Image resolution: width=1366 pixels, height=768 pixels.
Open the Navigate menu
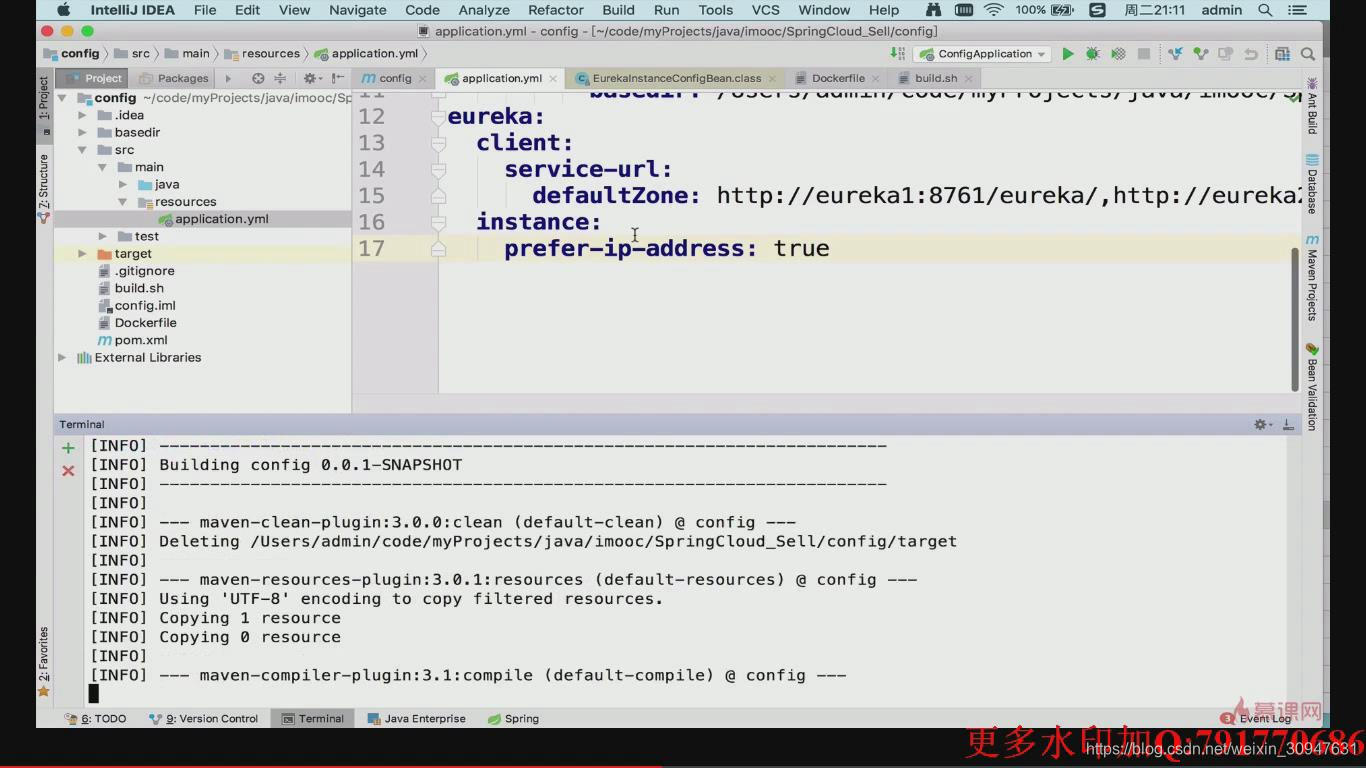(x=357, y=10)
